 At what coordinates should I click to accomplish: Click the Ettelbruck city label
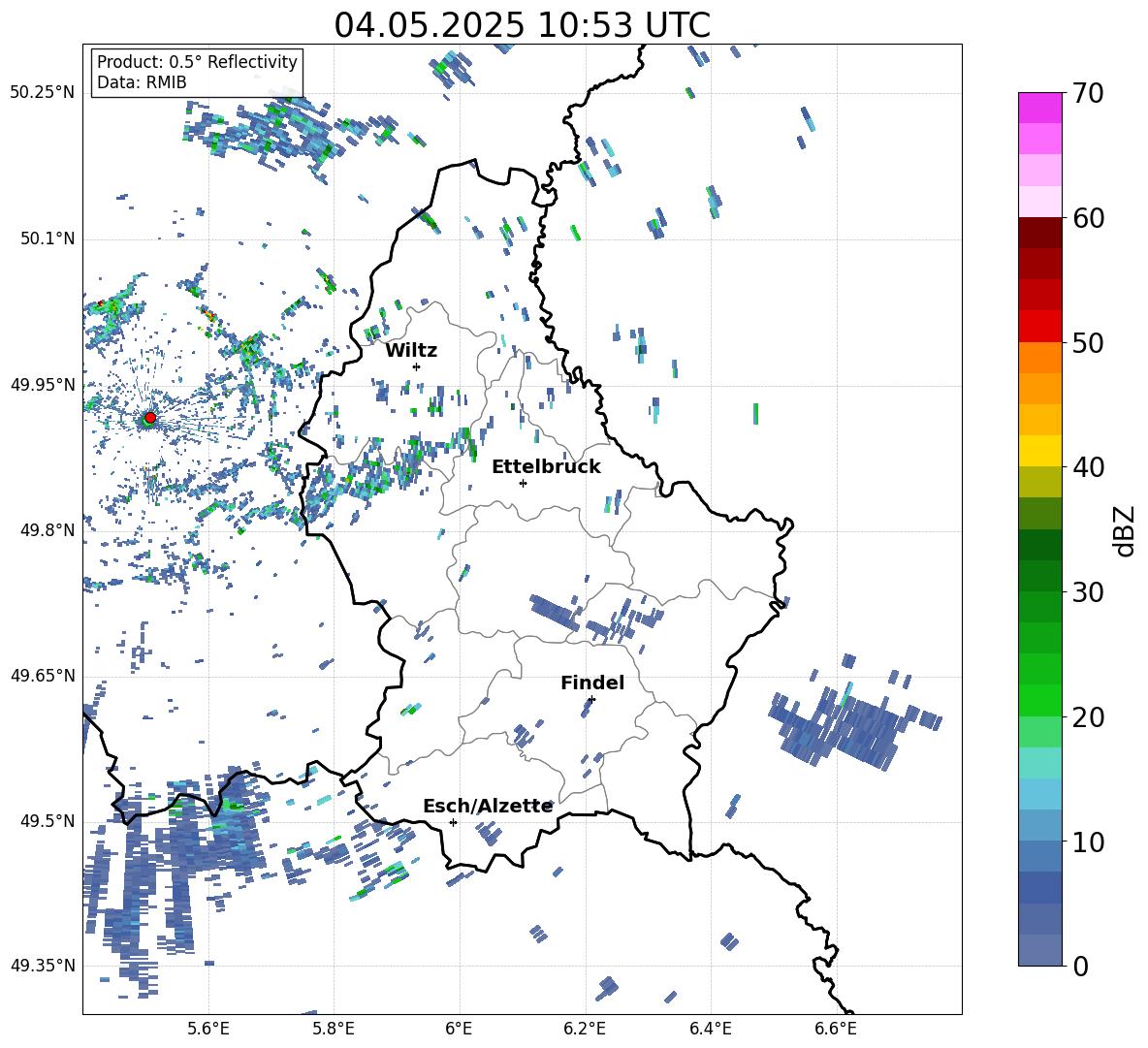[x=546, y=467]
